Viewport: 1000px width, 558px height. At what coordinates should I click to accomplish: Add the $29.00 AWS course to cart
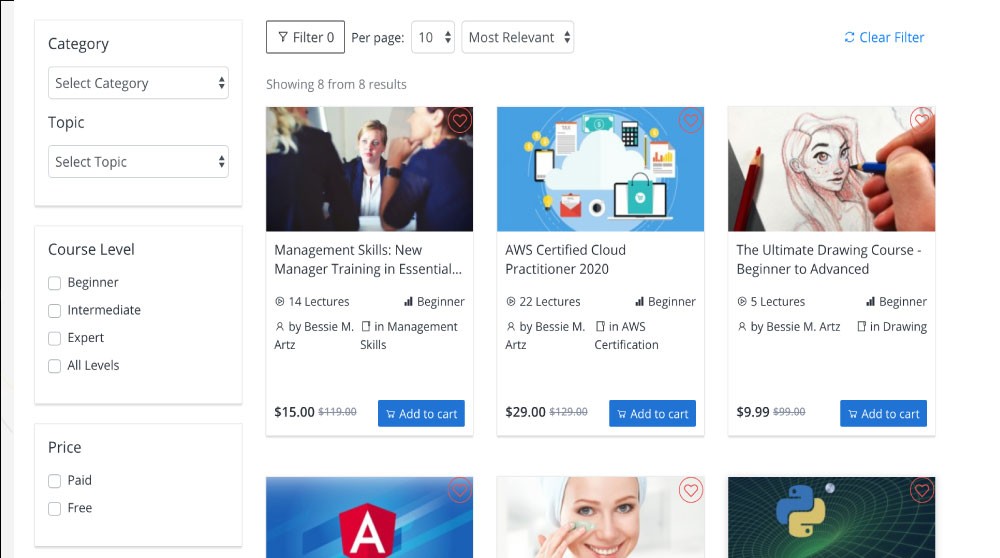click(x=652, y=414)
